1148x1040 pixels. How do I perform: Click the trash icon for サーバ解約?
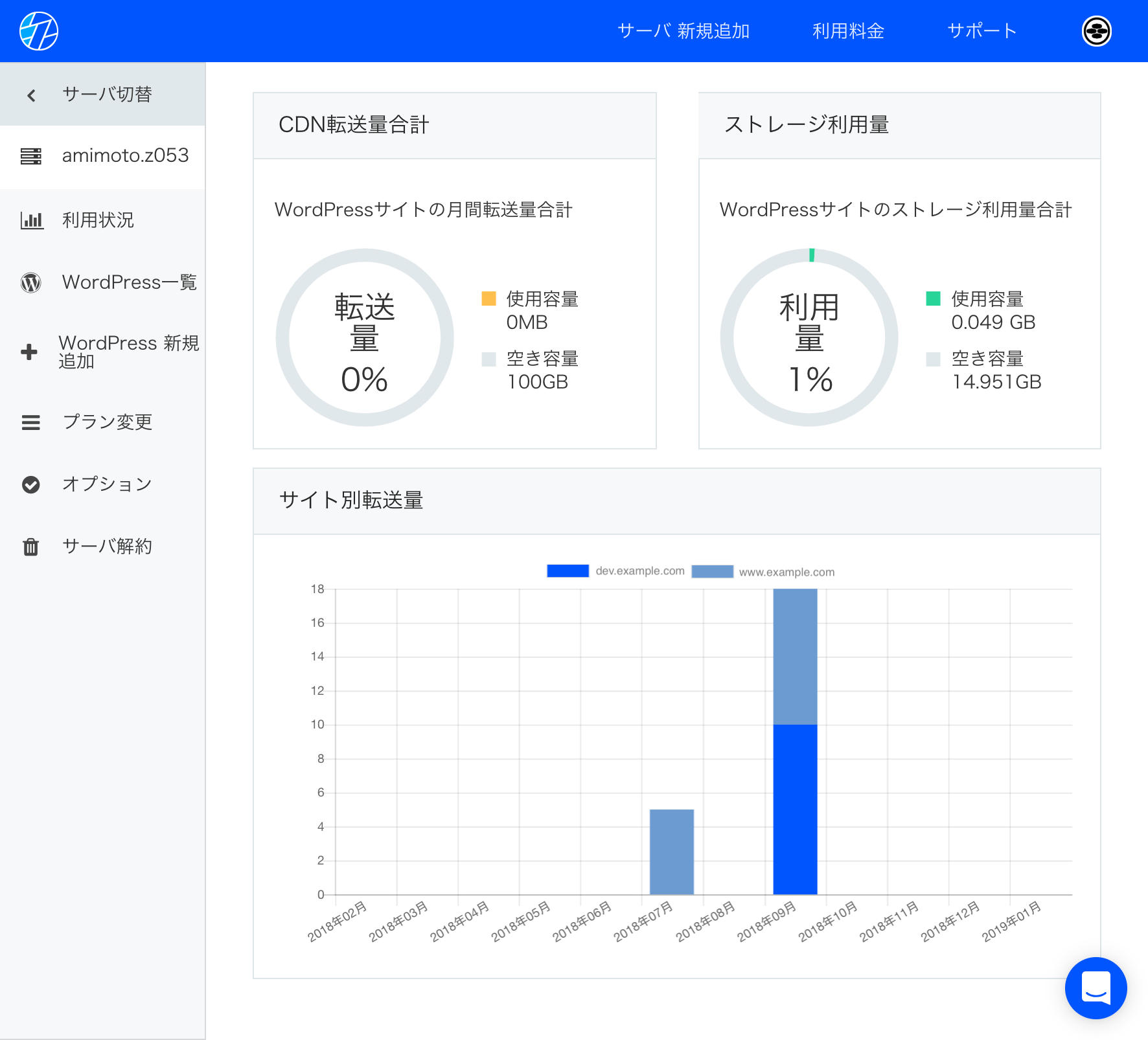pos(31,547)
